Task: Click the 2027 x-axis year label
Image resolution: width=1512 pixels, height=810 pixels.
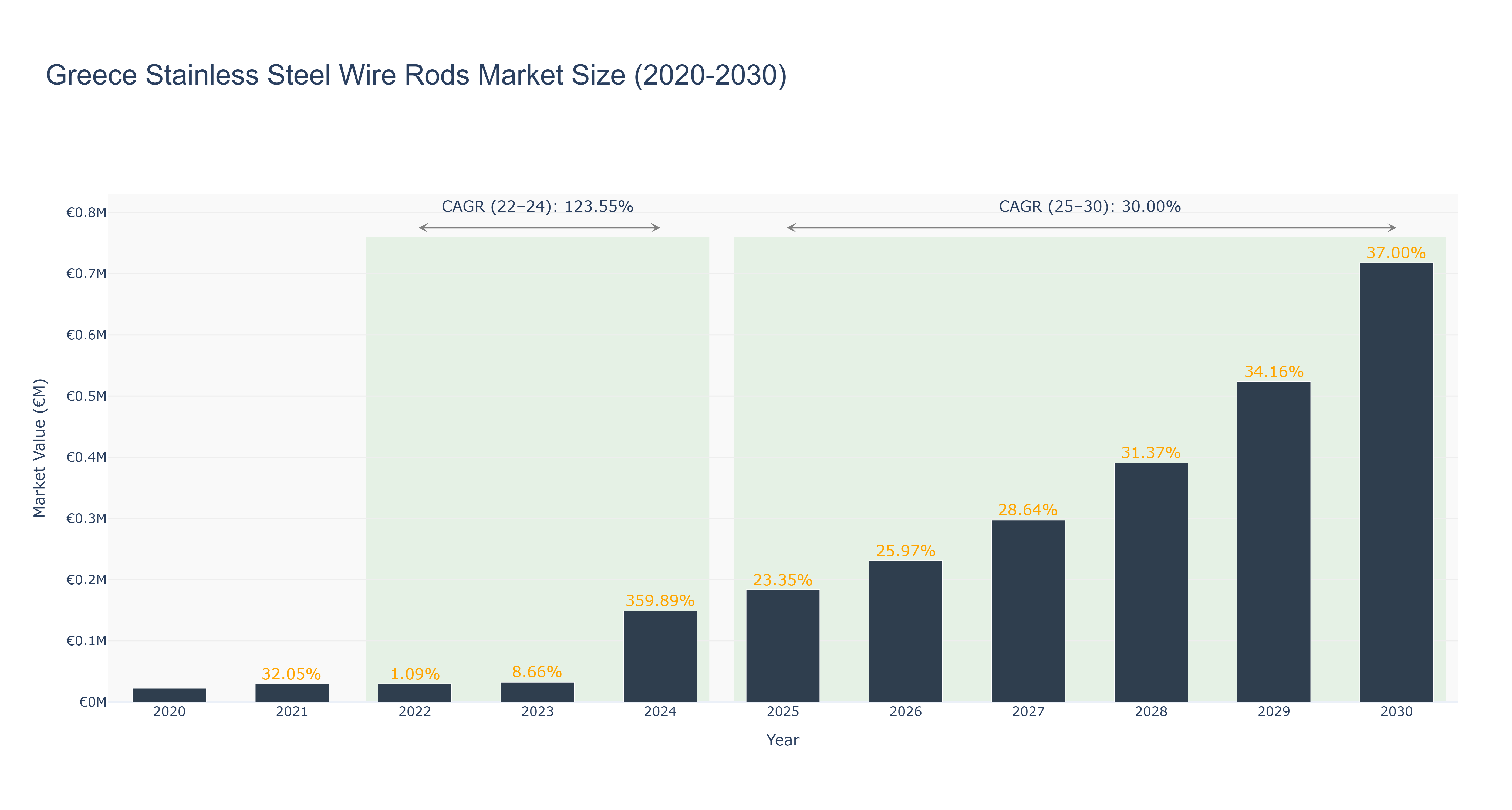Action: [x=1028, y=712]
